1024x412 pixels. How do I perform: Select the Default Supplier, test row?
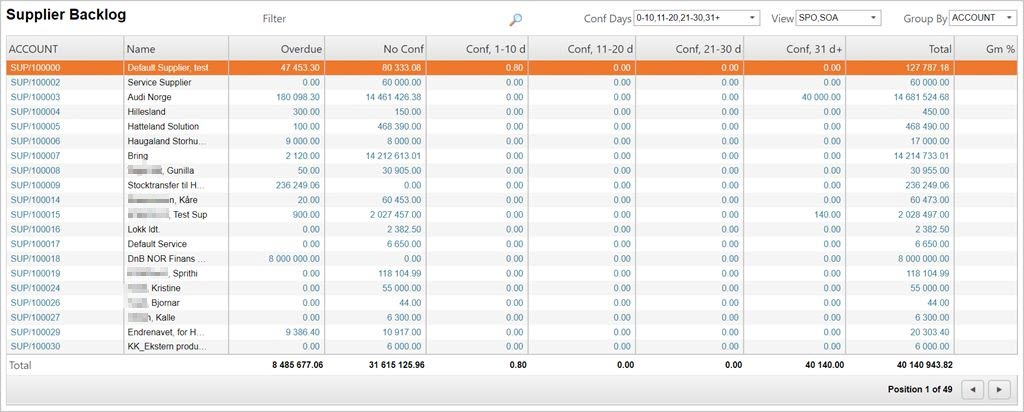coord(167,68)
